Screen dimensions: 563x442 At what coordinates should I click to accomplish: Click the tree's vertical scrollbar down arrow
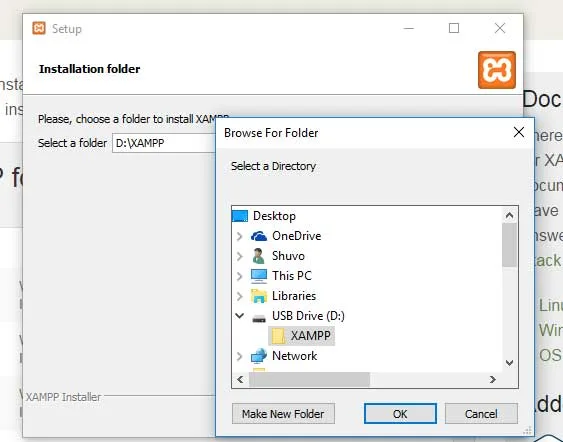pyautogui.click(x=509, y=363)
